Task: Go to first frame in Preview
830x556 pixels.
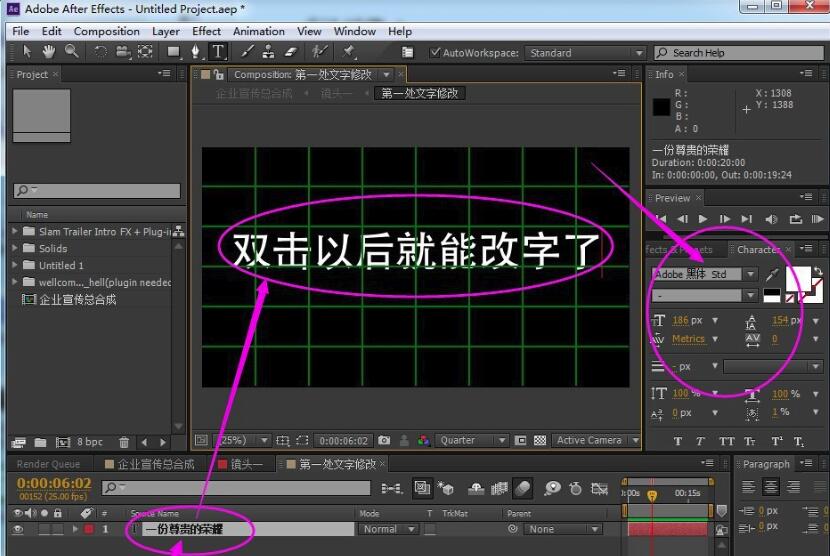Action: point(661,219)
